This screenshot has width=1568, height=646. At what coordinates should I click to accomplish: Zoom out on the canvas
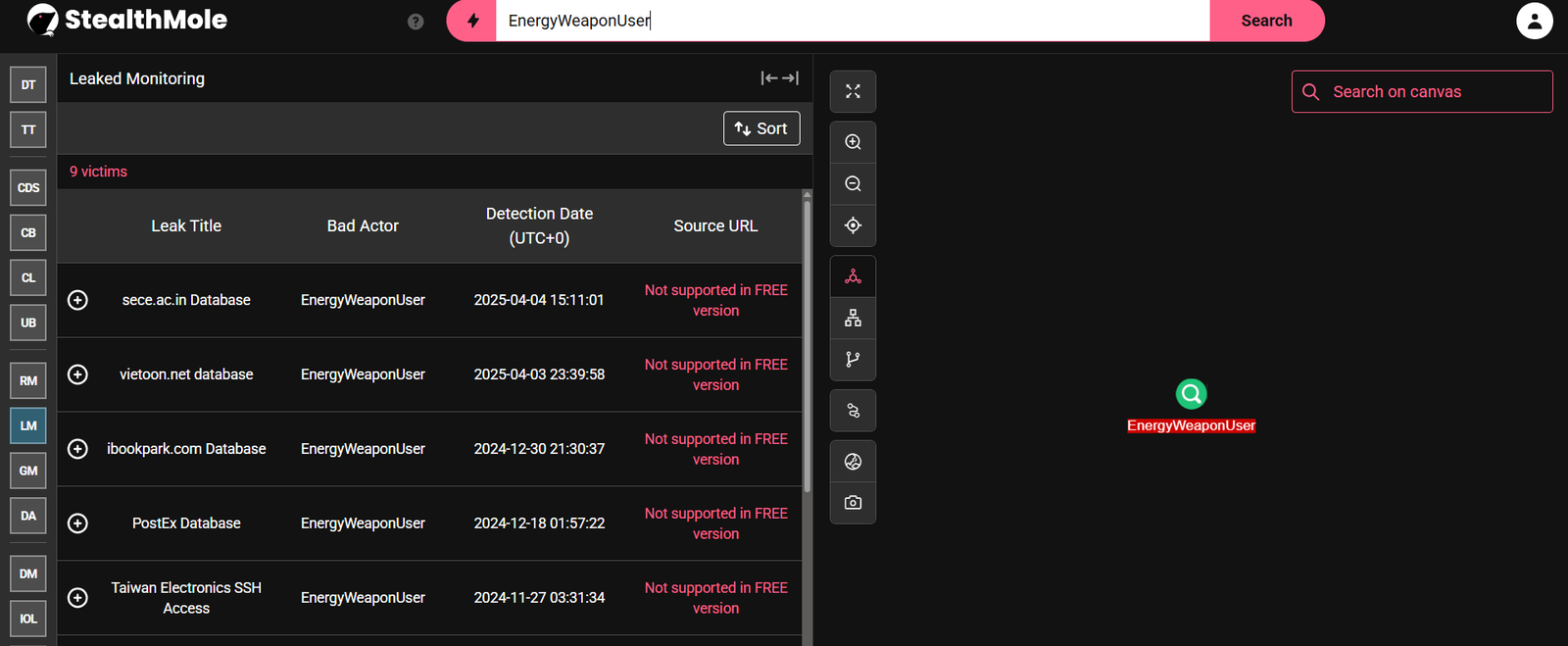853,184
